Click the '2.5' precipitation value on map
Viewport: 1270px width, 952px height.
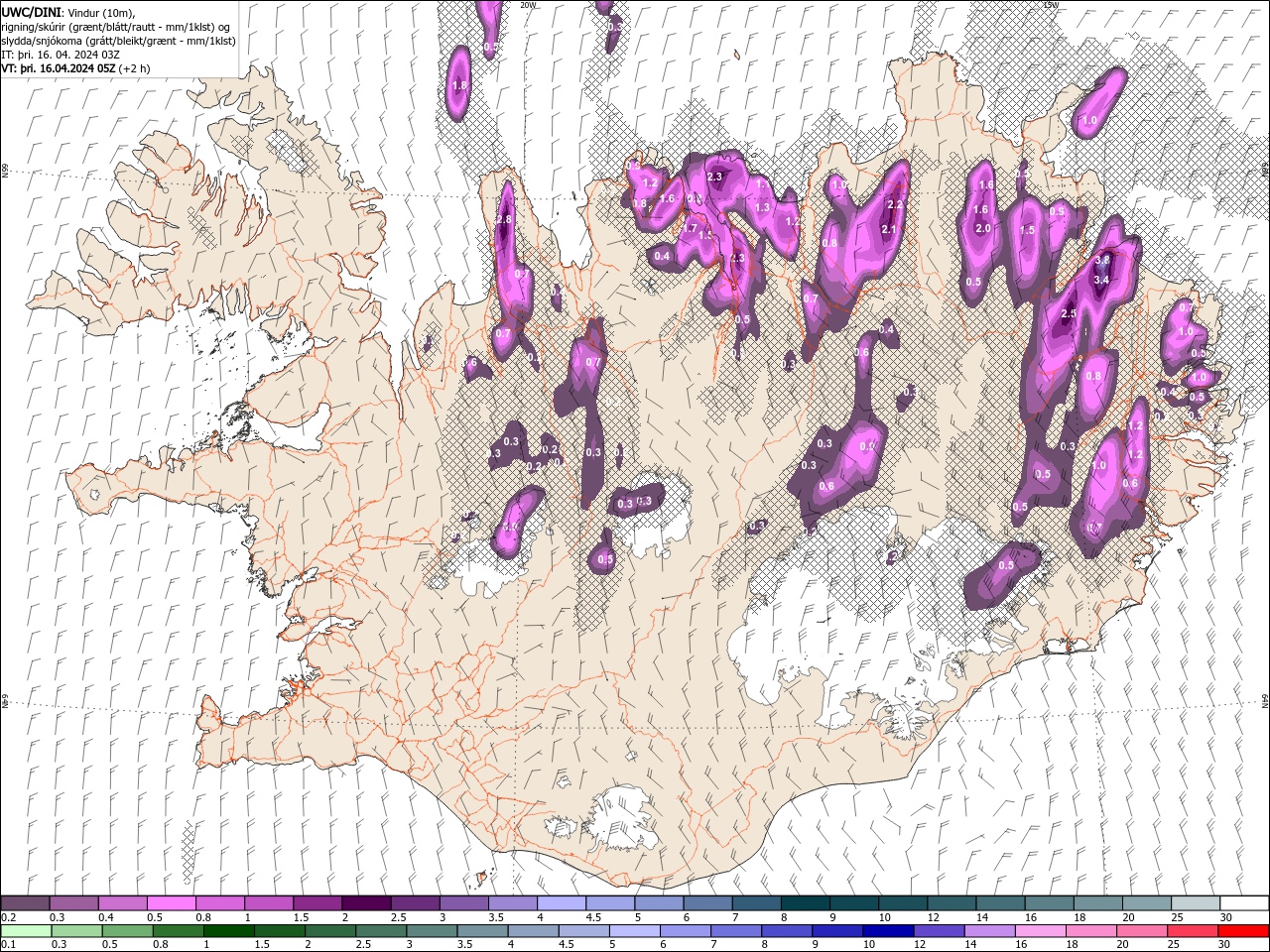click(1069, 313)
